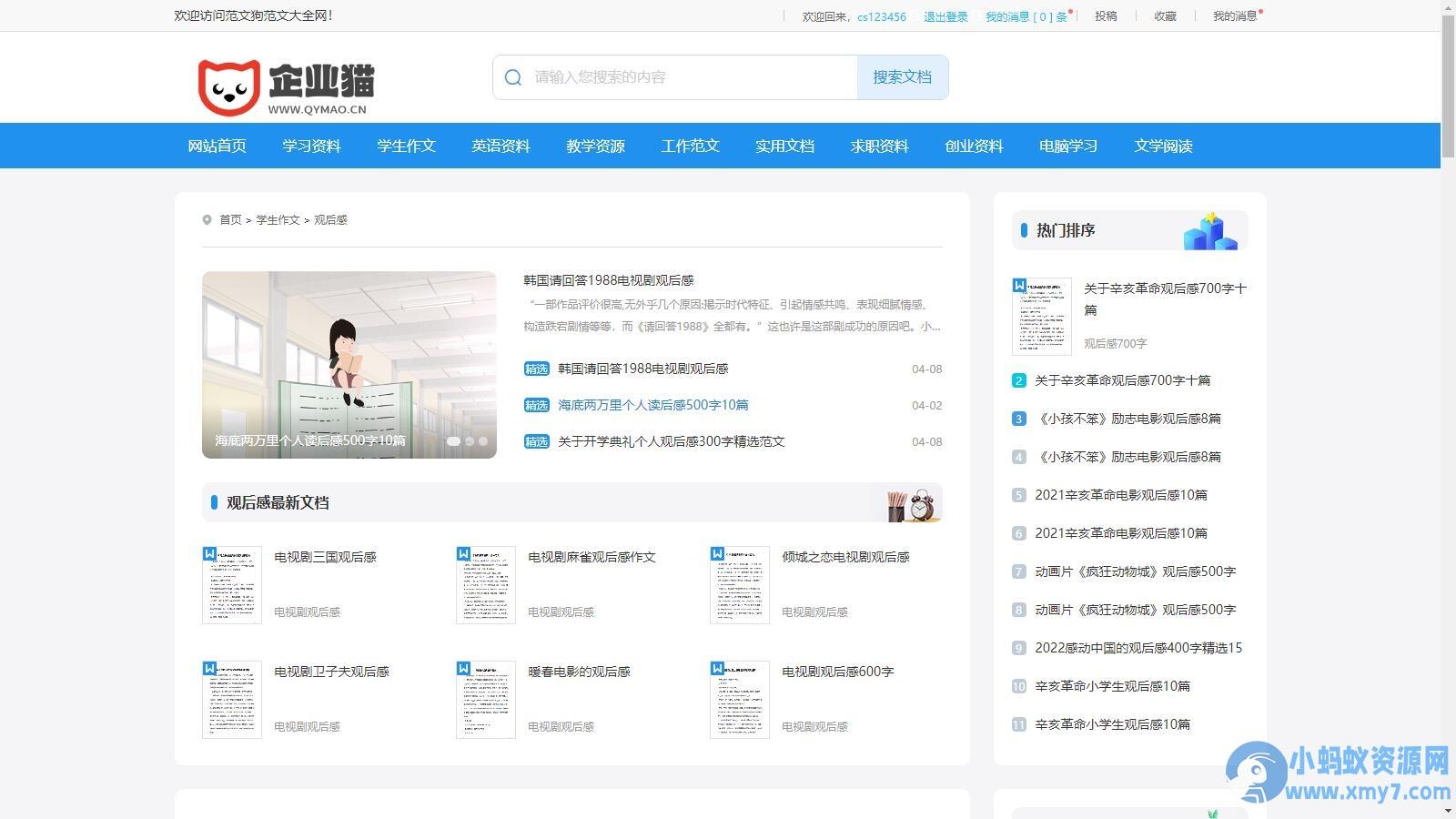Click rank 3 badge in hot list
Screen dimensions: 1456x819
(1019, 419)
